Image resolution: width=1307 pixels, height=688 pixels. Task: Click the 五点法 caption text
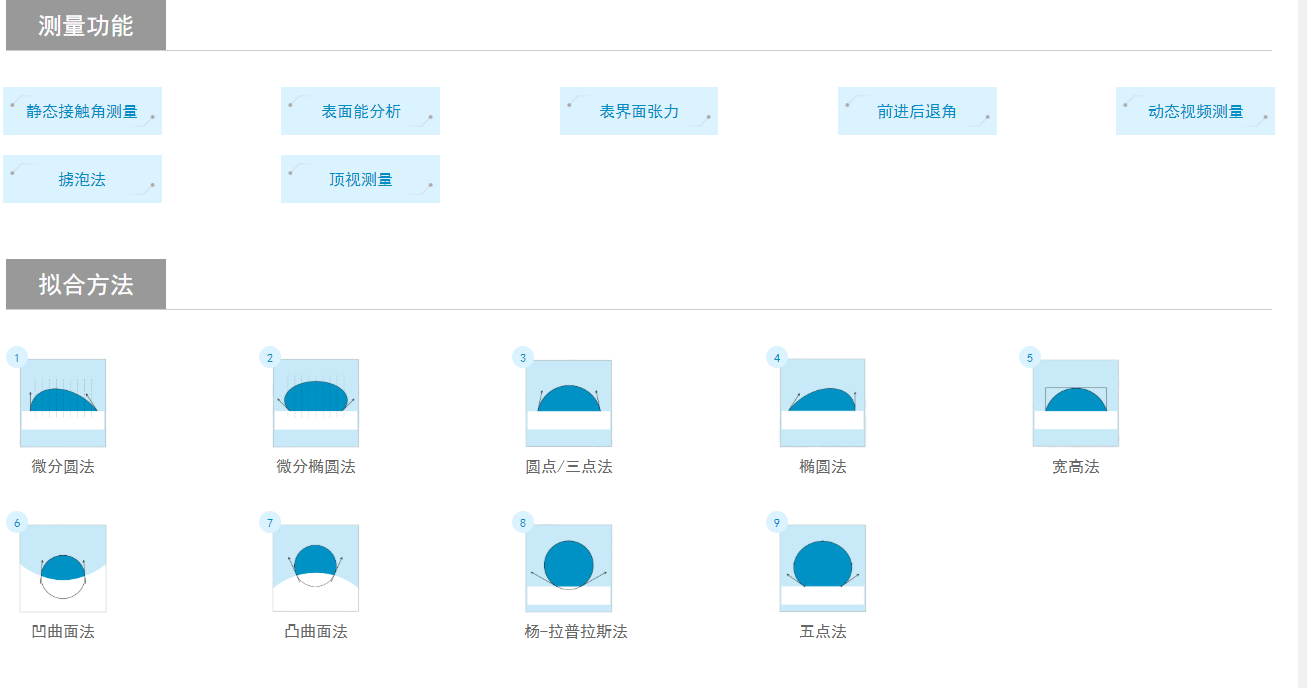pyautogui.click(x=823, y=632)
